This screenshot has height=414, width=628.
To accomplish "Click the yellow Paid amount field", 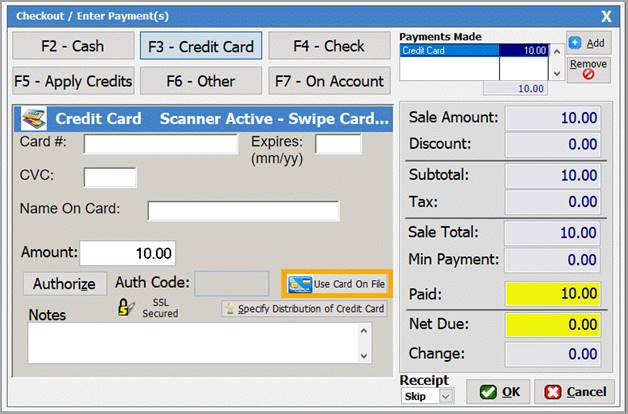I will click(552, 294).
